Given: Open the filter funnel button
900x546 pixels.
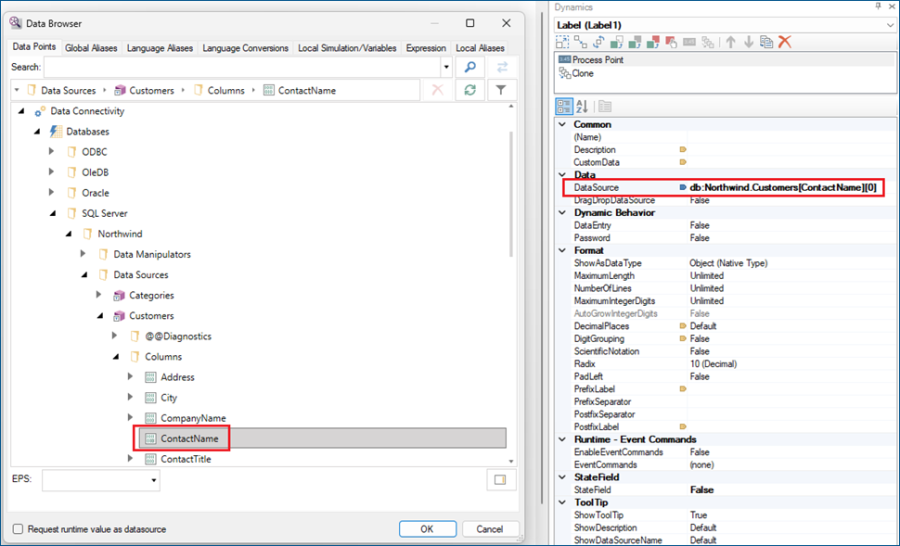Looking at the screenshot, I should tap(501, 90).
